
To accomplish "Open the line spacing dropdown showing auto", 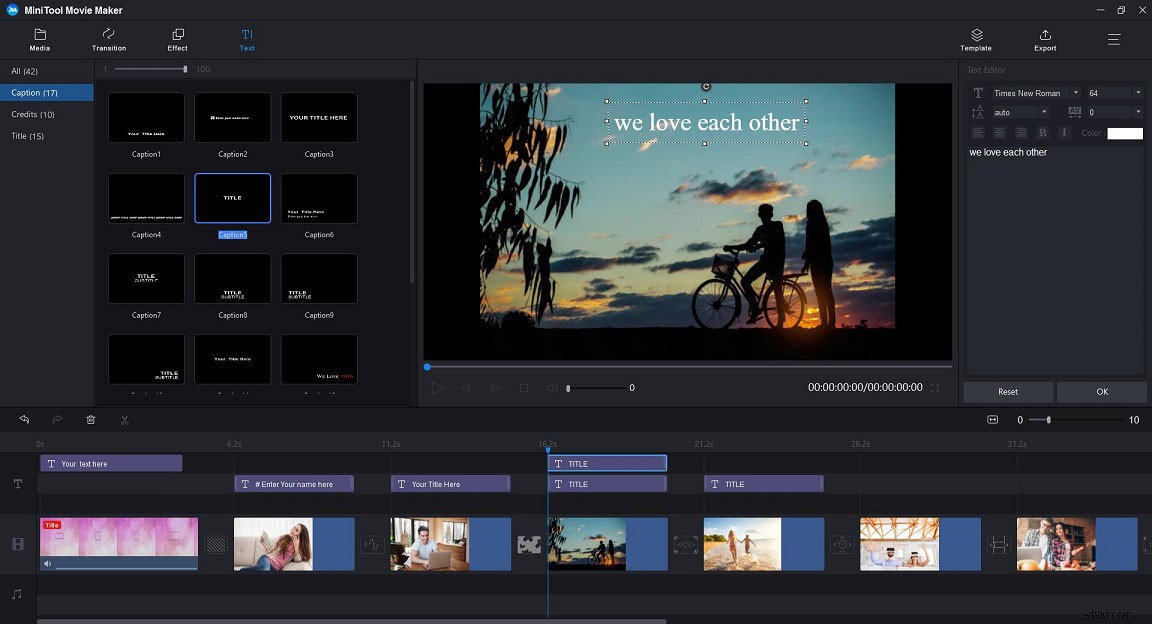I will pos(1045,111).
